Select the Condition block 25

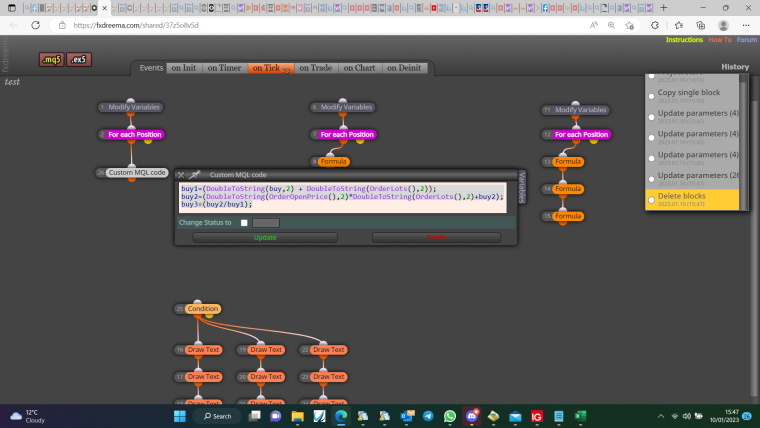tap(198, 309)
